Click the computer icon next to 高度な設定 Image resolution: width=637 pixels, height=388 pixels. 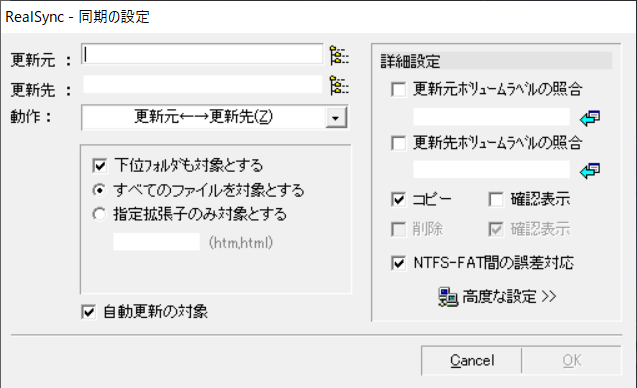pyautogui.click(x=448, y=297)
